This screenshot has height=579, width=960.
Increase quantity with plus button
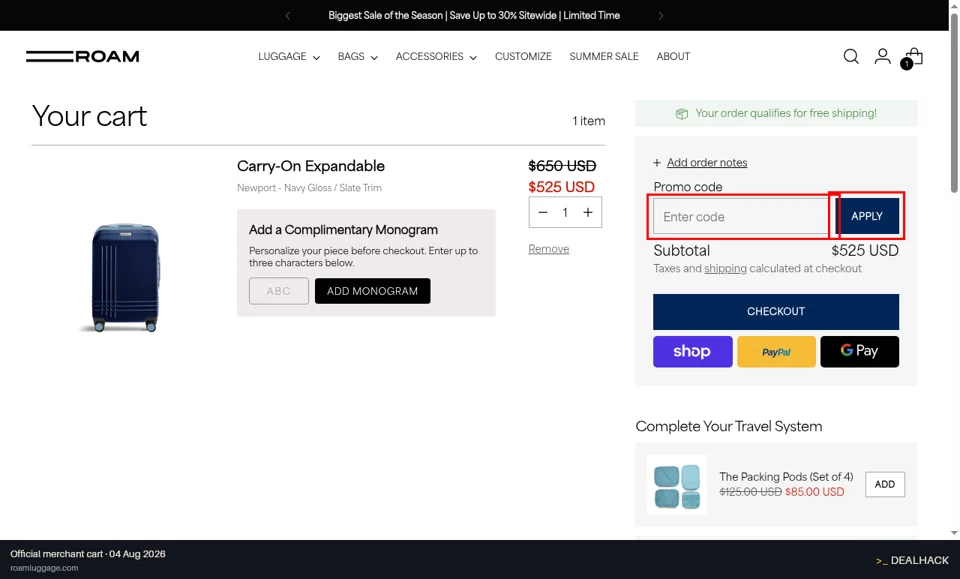pos(588,212)
